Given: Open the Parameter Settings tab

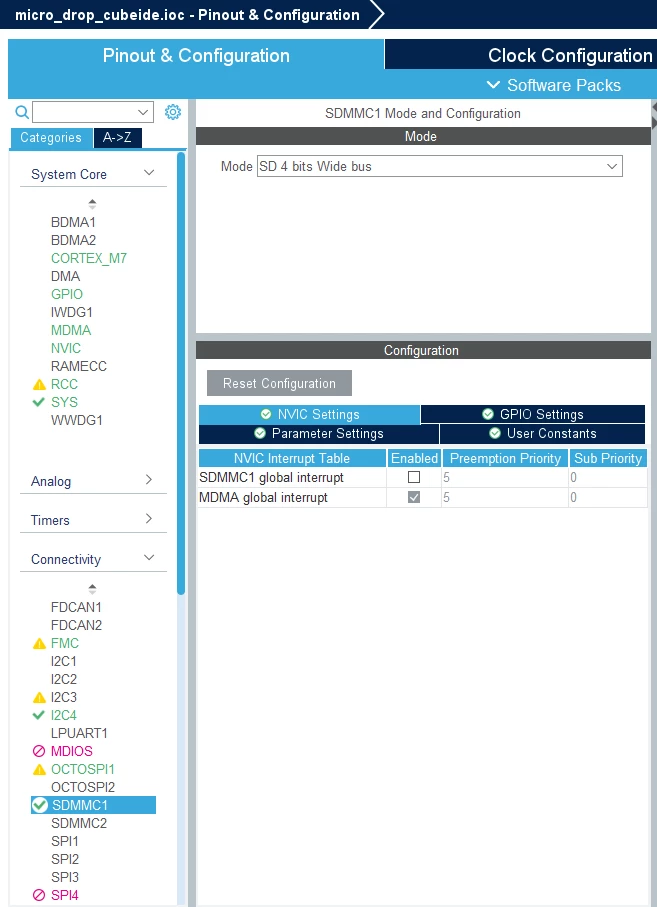Looking at the screenshot, I should click(319, 433).
